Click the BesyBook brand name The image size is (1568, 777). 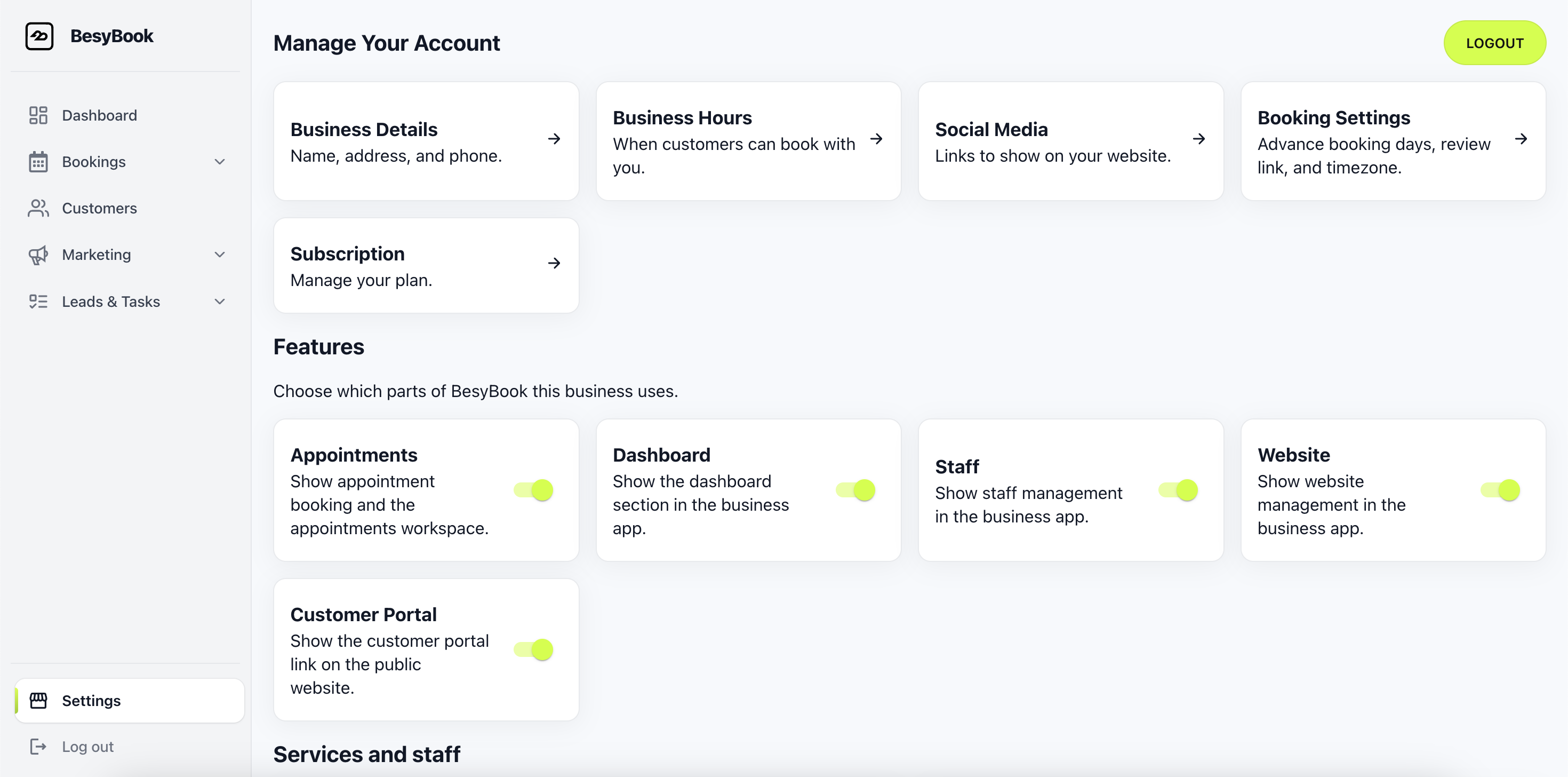[112, 36]
